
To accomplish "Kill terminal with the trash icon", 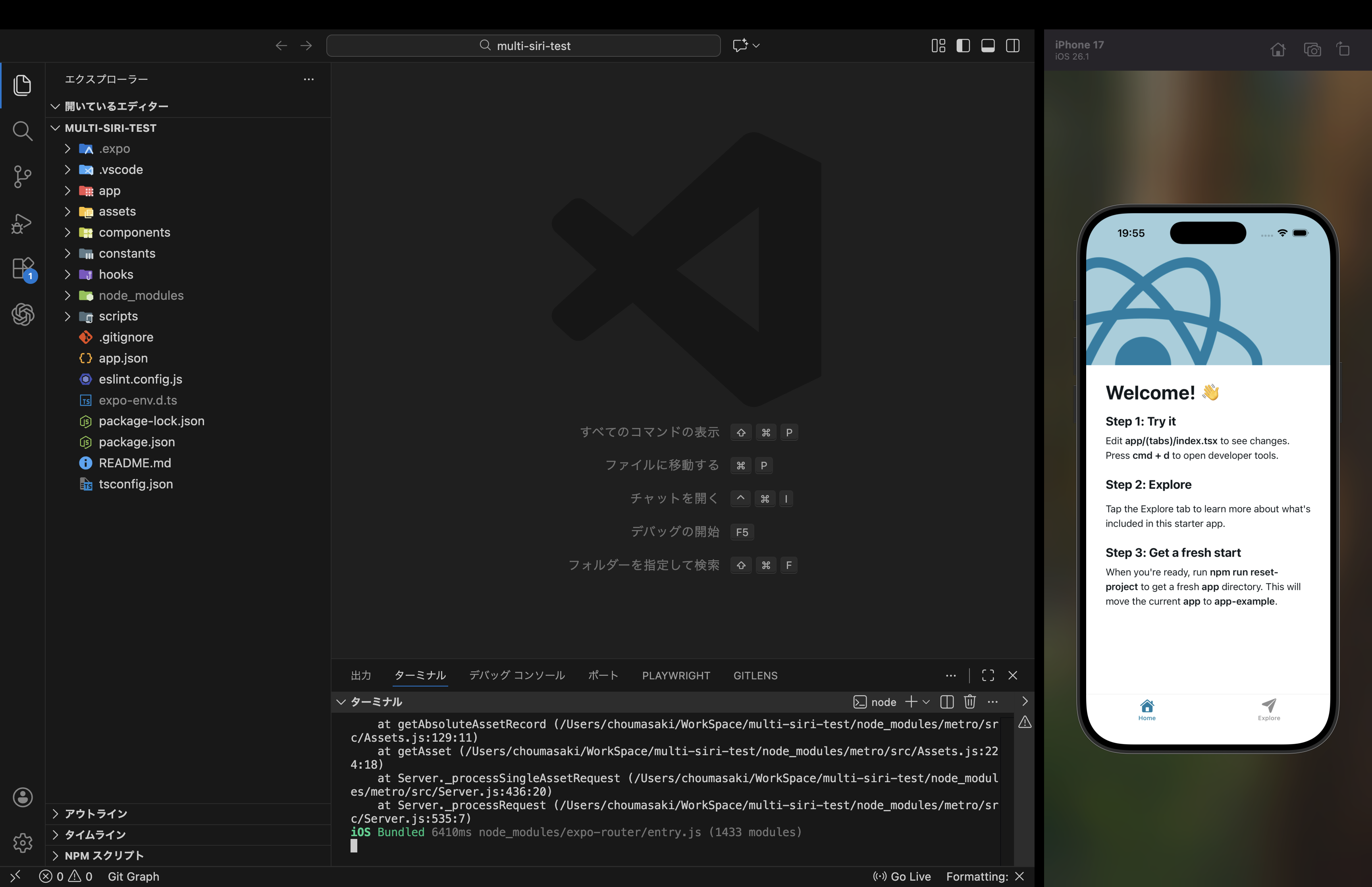I will click(x=969, y=702).
